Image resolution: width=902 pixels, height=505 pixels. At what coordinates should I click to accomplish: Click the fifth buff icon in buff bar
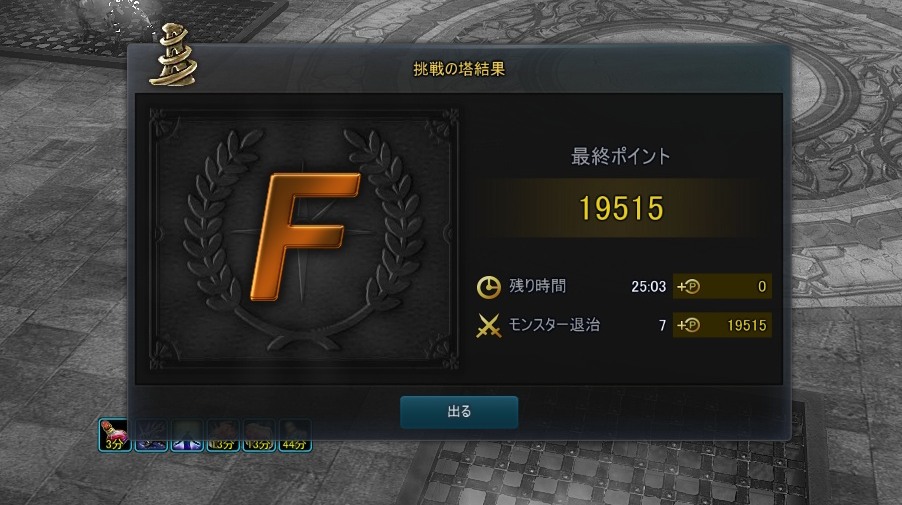click(x=259, y=435)
